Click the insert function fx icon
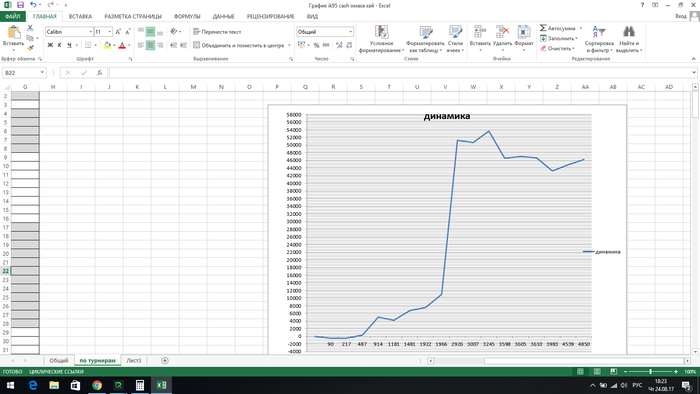 (100, 73)
